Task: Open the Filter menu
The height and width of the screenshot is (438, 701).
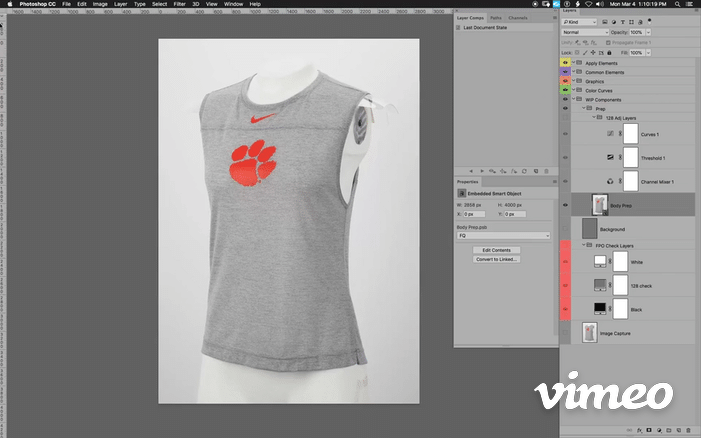Action: (179, 4)
